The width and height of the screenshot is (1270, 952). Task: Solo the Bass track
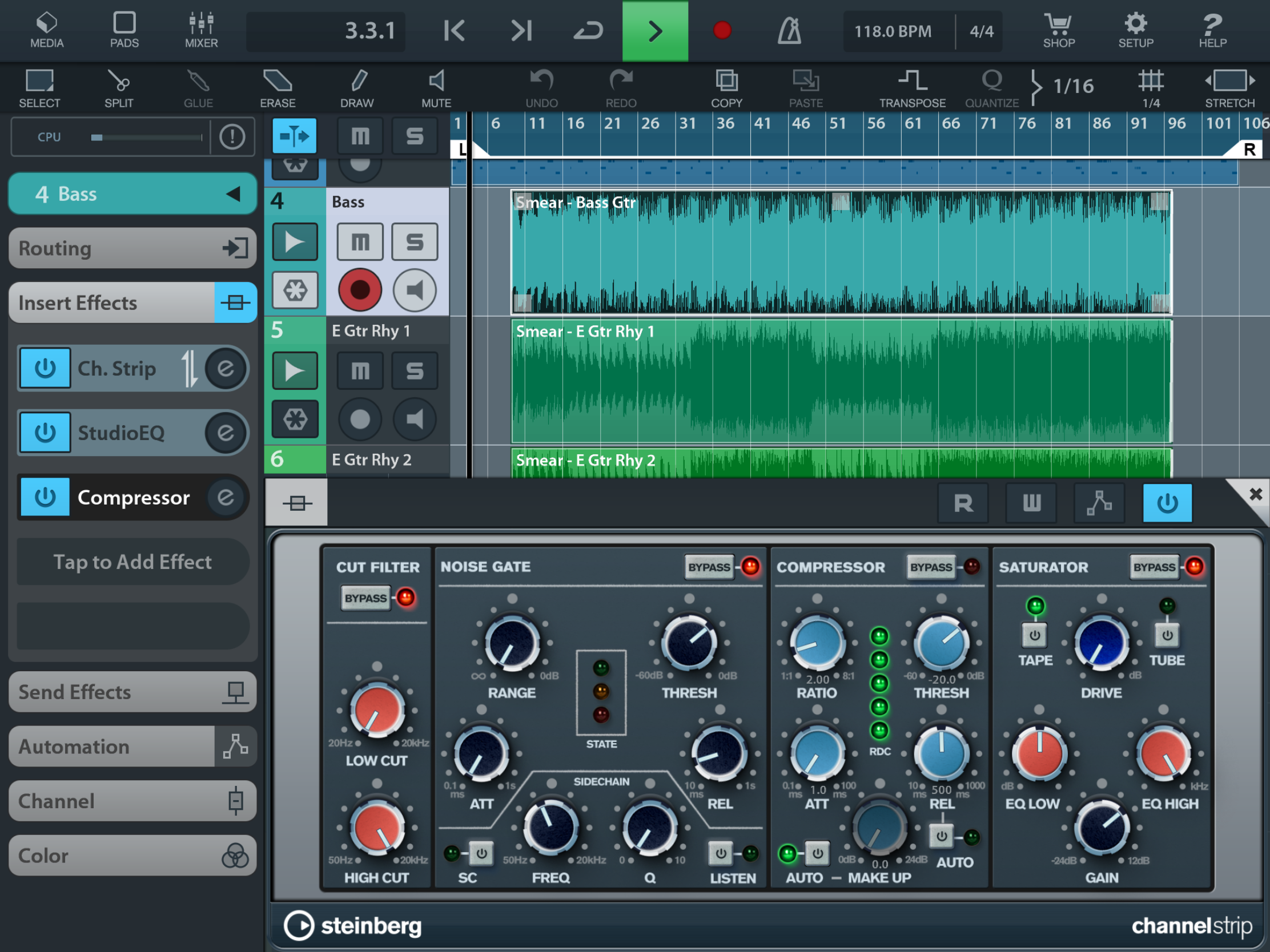coord(415,241)
